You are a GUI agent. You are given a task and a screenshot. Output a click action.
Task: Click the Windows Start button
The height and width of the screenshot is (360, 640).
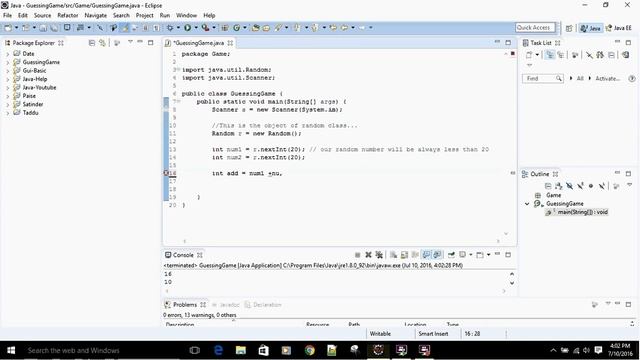11,350
